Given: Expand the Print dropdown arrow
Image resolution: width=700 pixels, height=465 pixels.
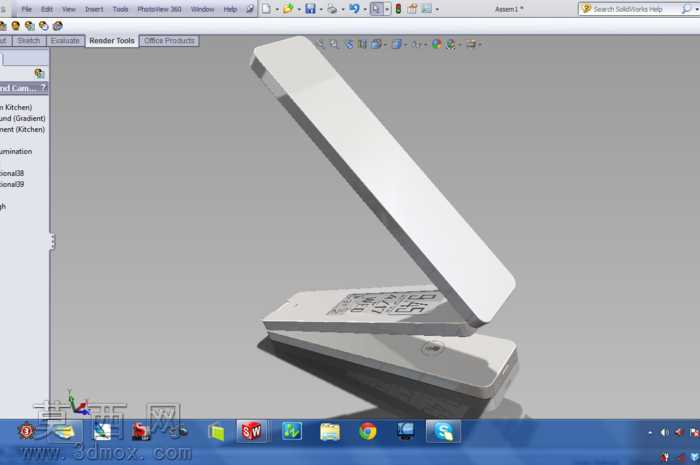Looking at the screenshot, I should 343,9.
